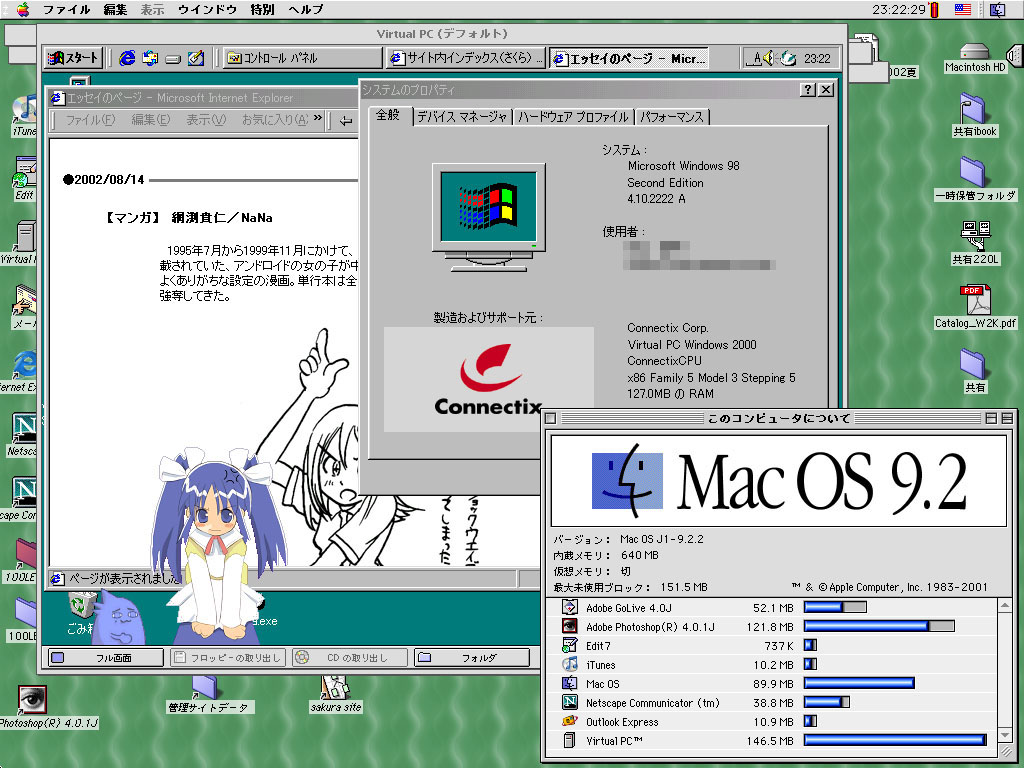Switch to the パフォーマンス tab
Screen dimensions: 1024x768
(x=671, y=117)
